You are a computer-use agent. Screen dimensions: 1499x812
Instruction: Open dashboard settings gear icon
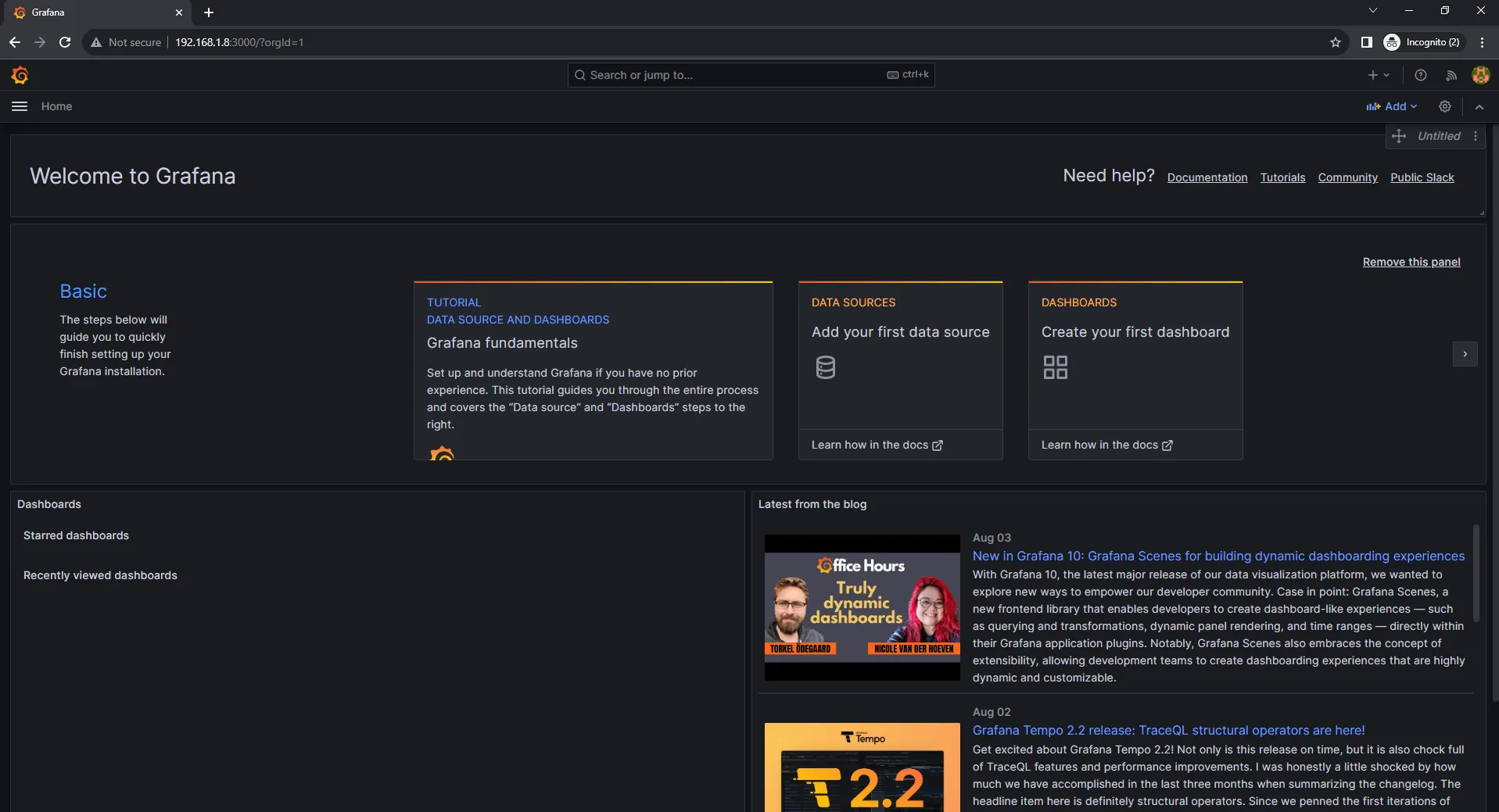tap(1445, 106)
